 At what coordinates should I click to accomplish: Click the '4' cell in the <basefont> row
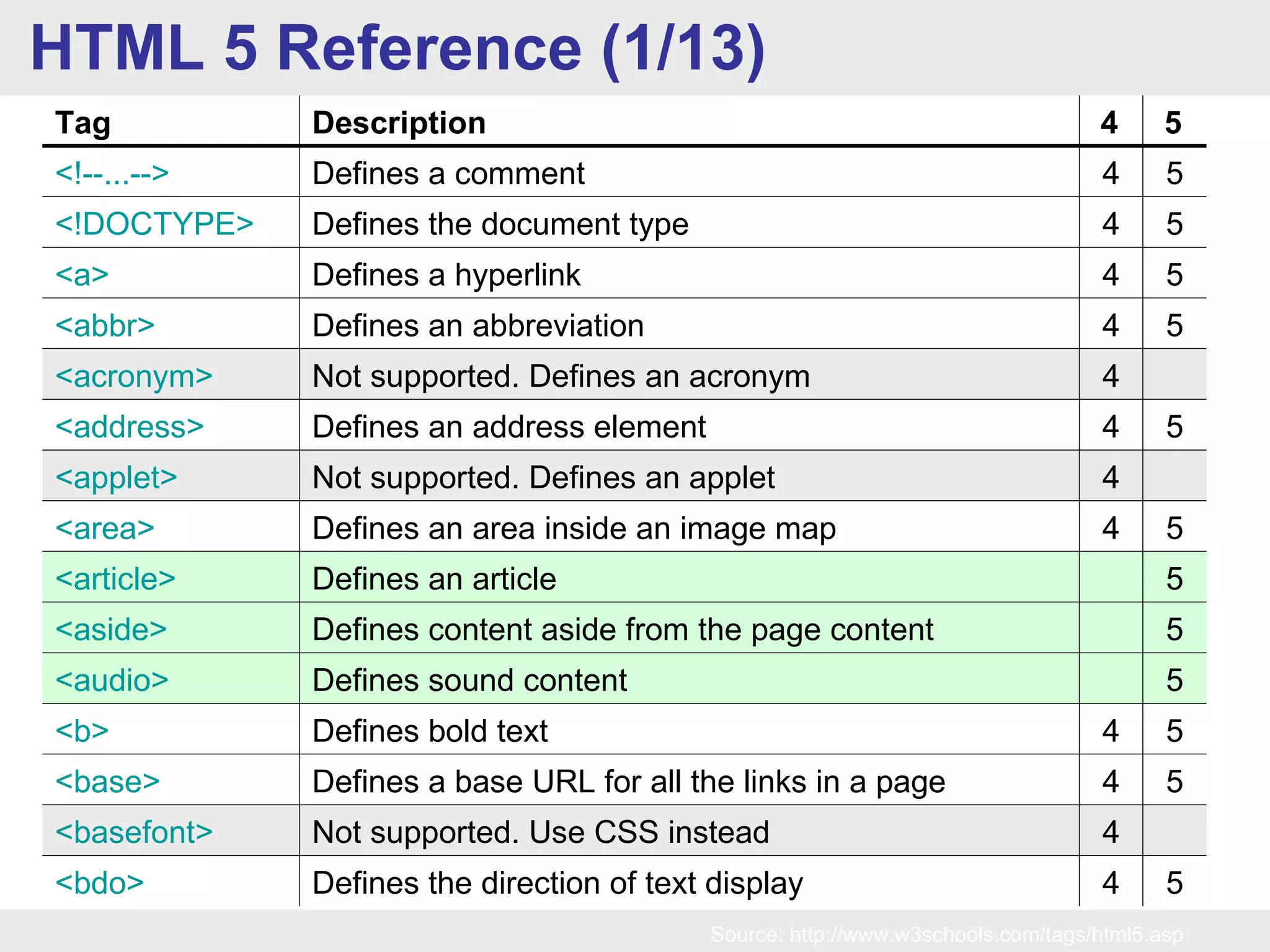(x=1111, y=832)
